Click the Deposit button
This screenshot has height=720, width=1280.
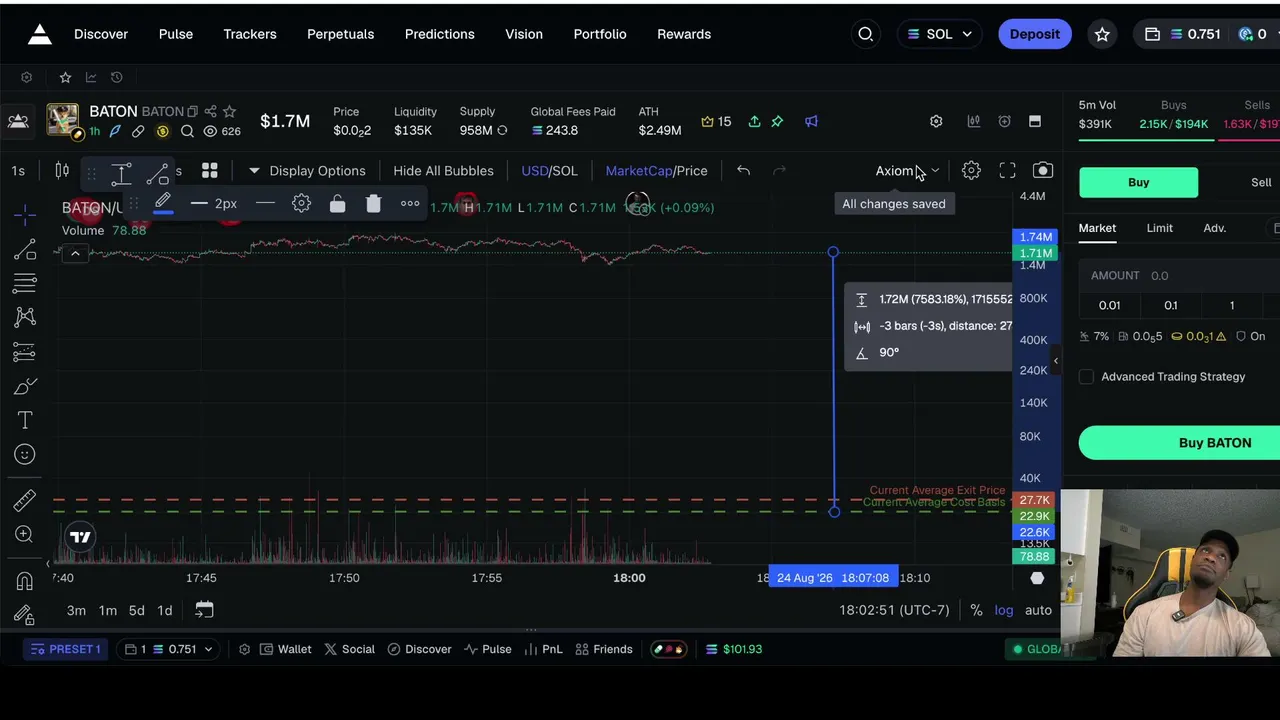(x=1035, y=34)
